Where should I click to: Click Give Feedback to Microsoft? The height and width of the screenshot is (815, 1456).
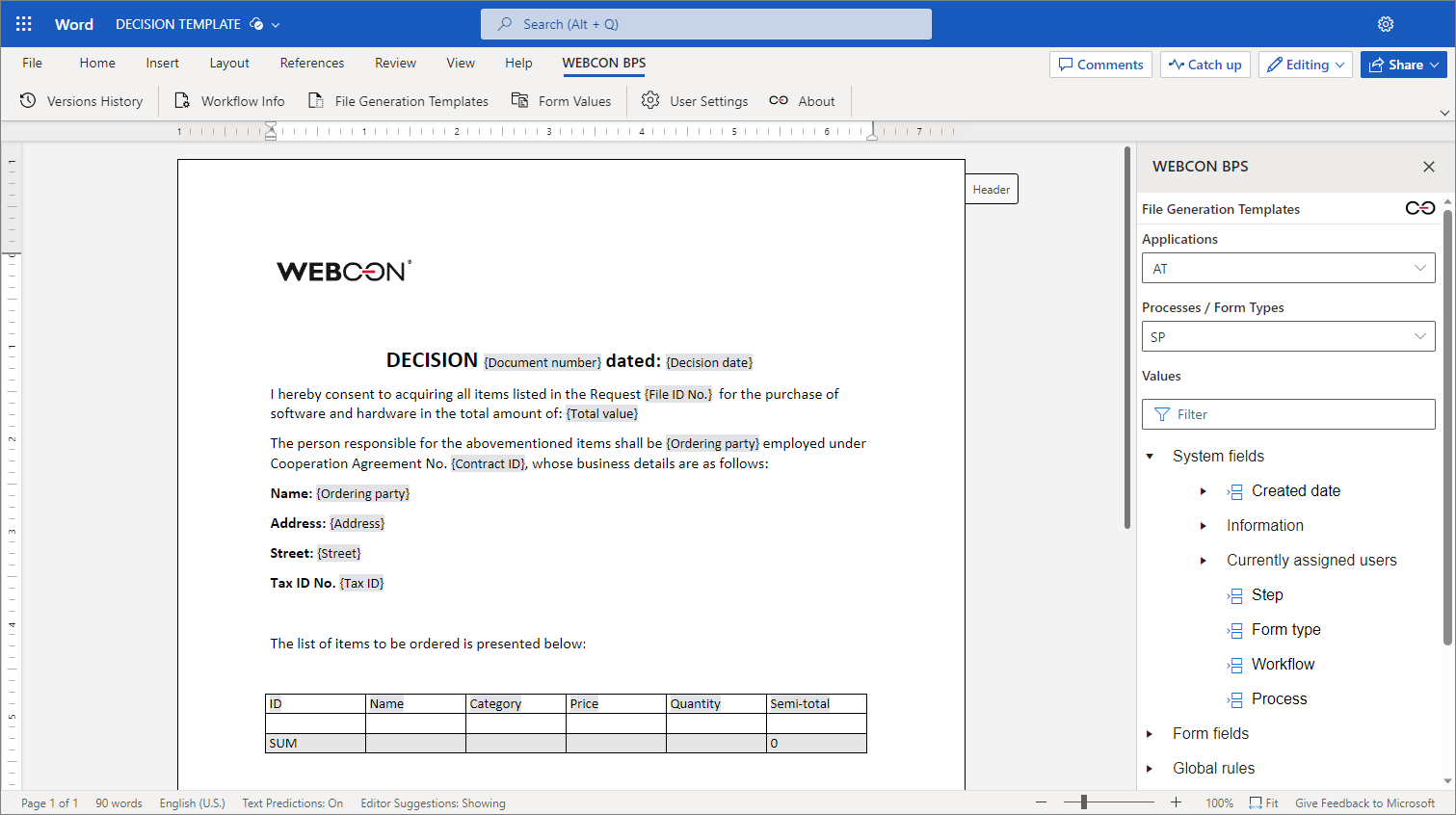[x=1364, y=802]
